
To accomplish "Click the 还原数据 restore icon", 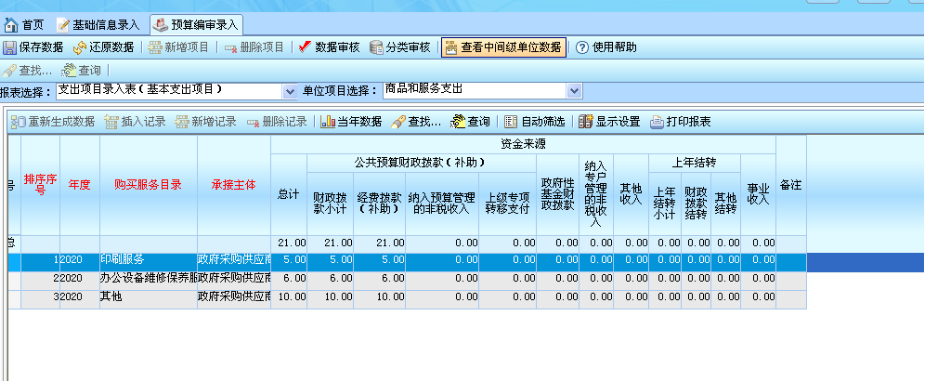I will pos(80,47).
